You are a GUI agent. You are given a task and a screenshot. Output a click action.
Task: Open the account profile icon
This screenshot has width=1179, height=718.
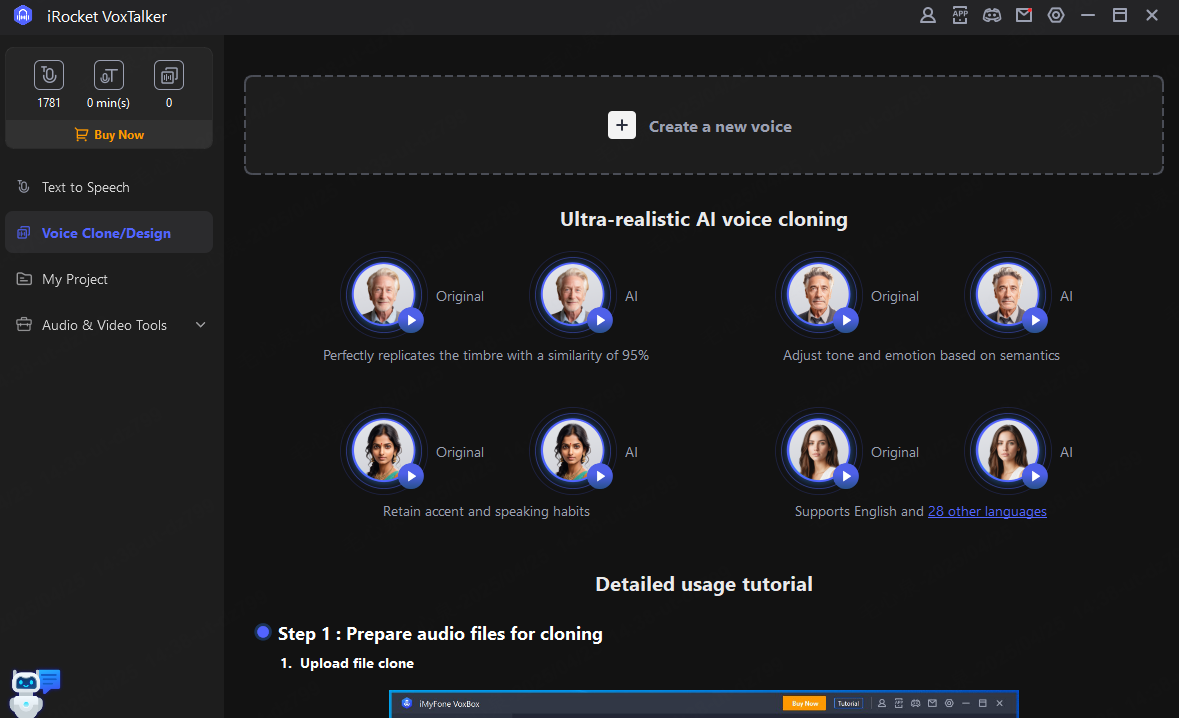pyautogui.click(x=928, y=15)
